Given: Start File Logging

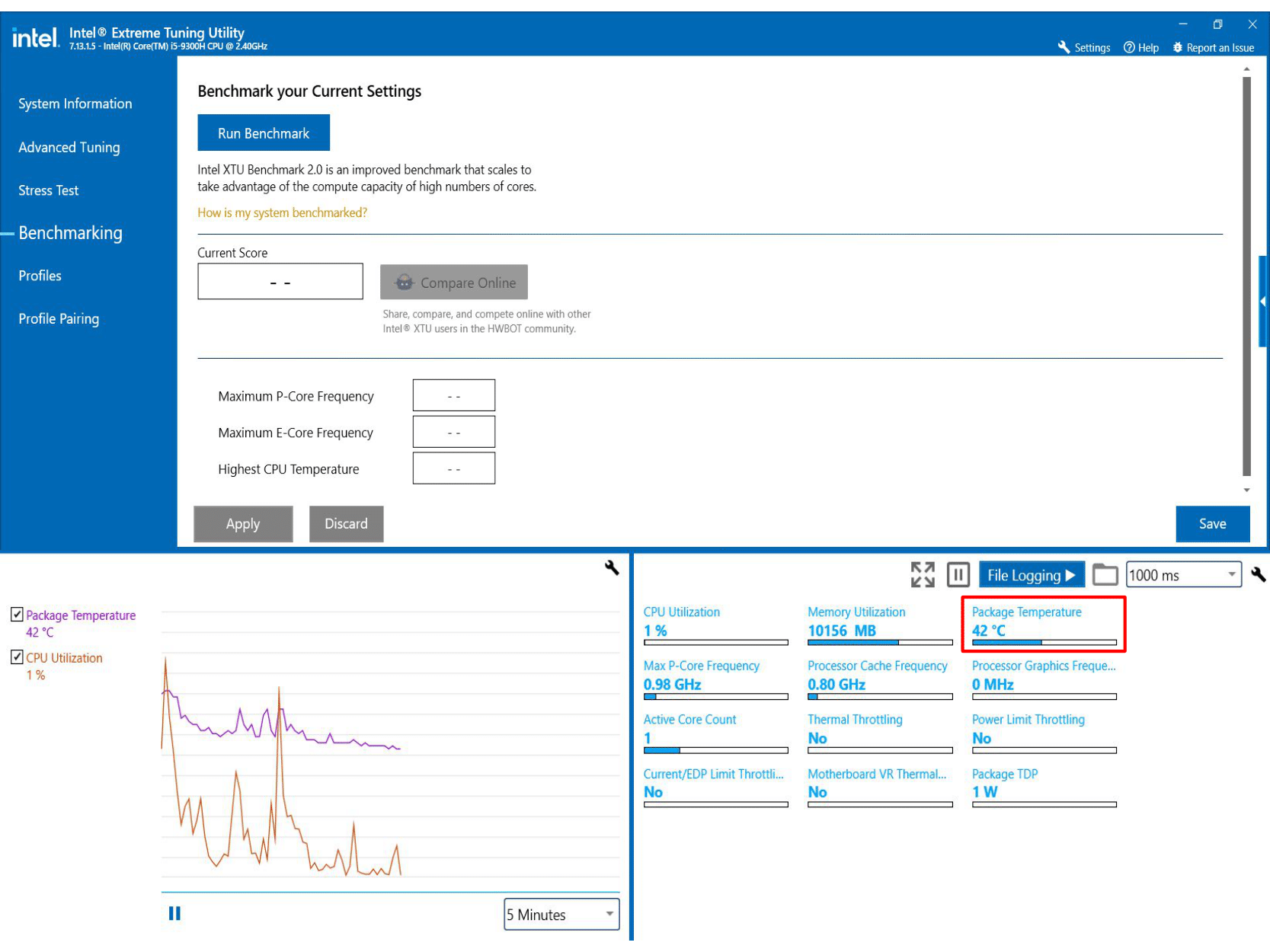Looking at the screenshot, I should (x=1031, y=575).
